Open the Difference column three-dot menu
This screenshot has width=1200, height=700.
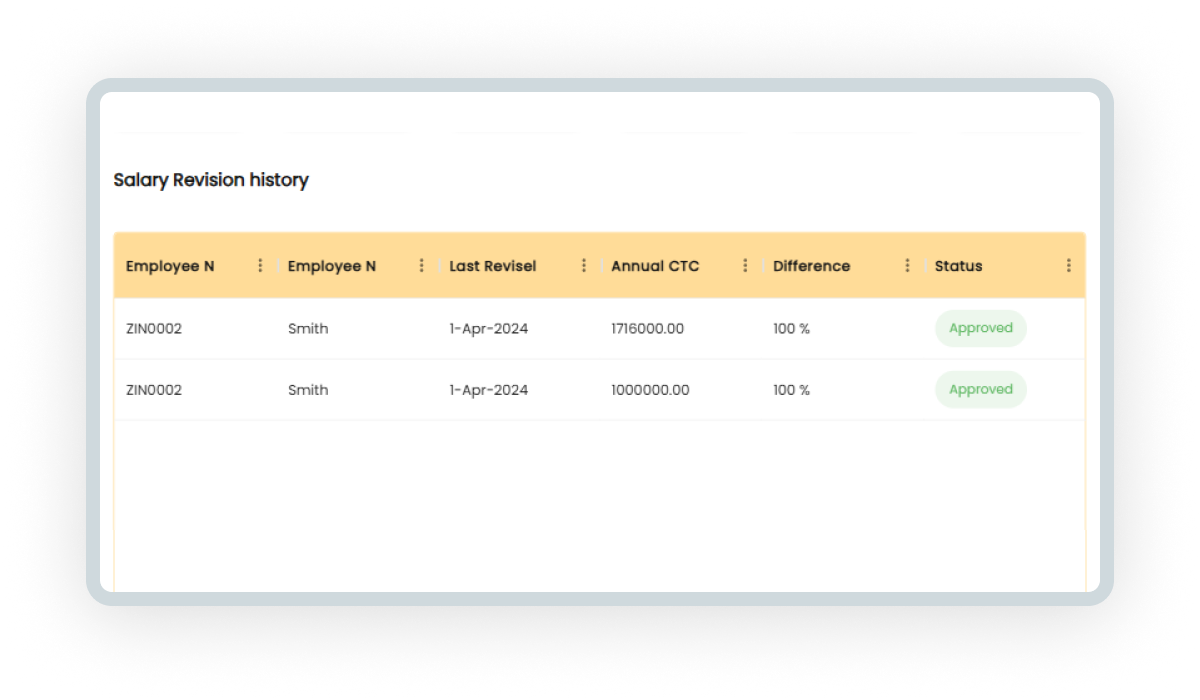click(907, 266)
